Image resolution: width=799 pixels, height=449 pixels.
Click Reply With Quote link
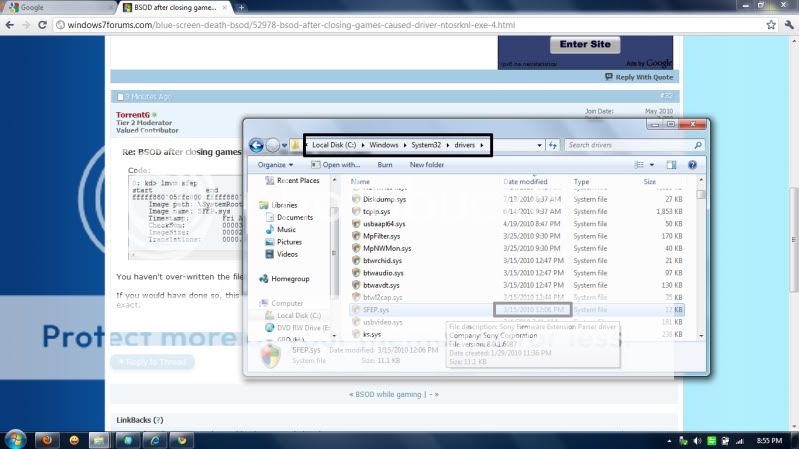pos(639,77)
